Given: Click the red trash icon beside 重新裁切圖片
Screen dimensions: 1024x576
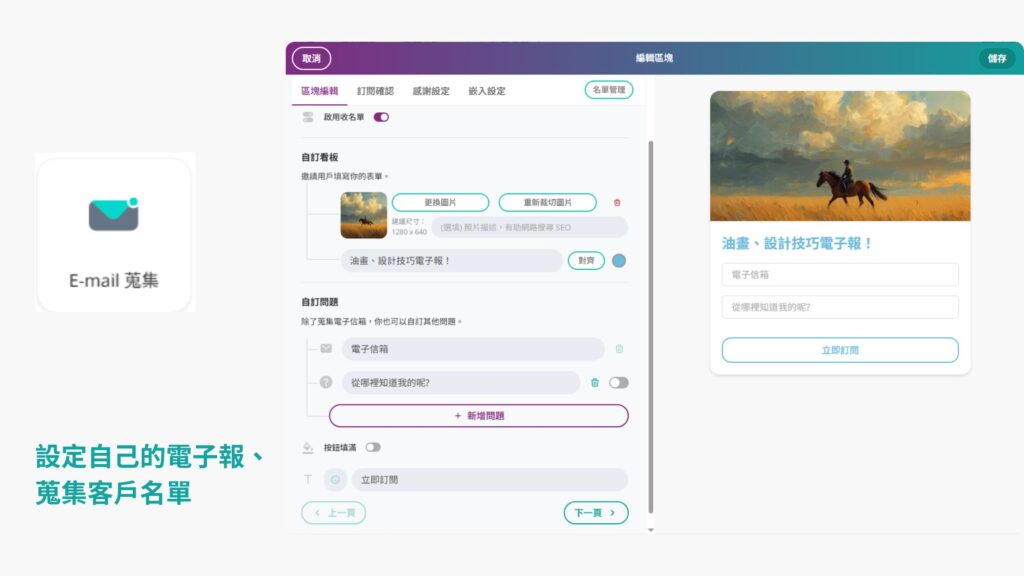Looking at the screenshot, I should click(x=617, y=203).
